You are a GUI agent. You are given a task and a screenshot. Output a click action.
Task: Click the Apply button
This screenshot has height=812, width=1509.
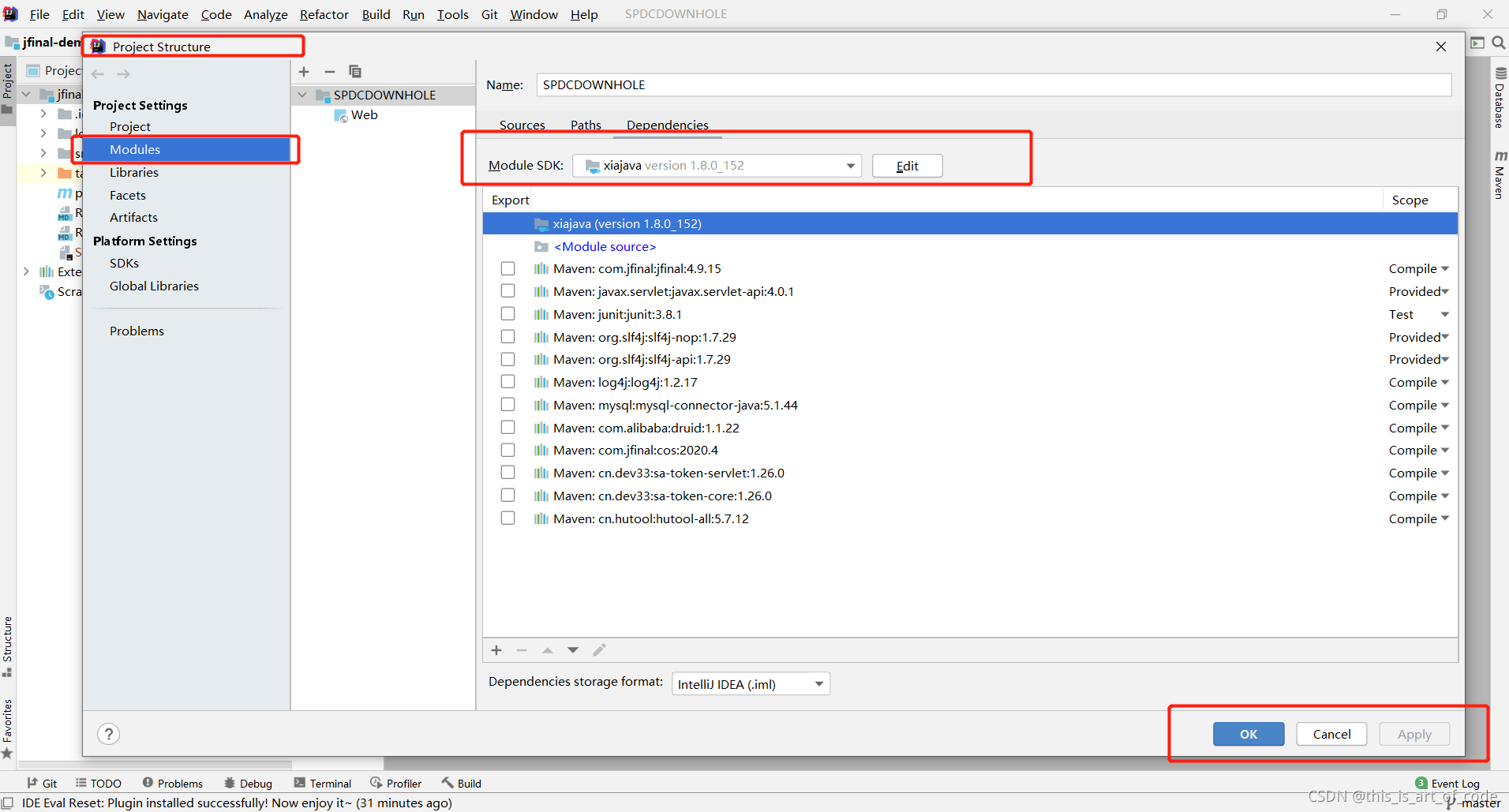click(x=1415, y=734)
